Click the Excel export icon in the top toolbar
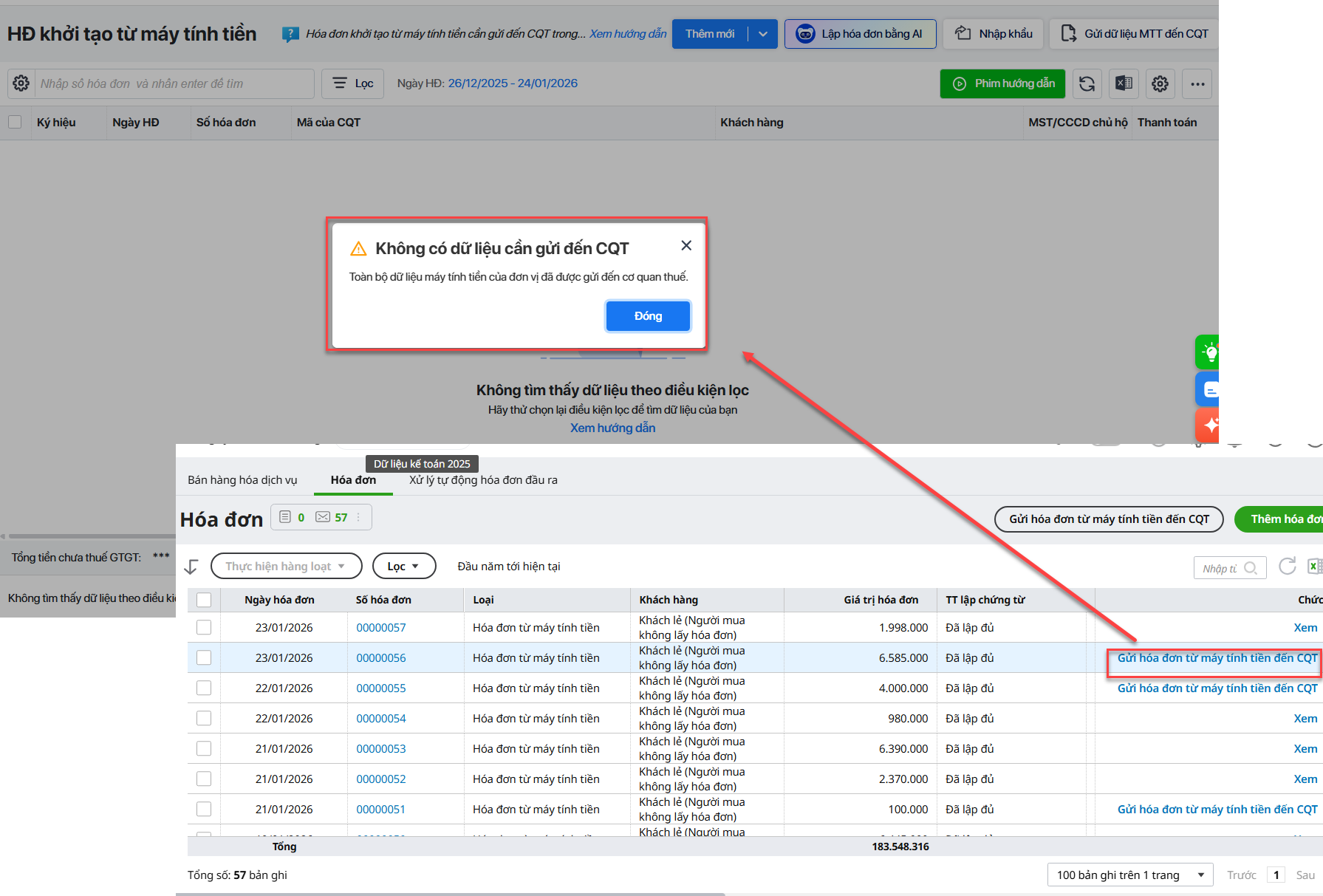This screenshot has height=896, width=1323. (1124, 84)
